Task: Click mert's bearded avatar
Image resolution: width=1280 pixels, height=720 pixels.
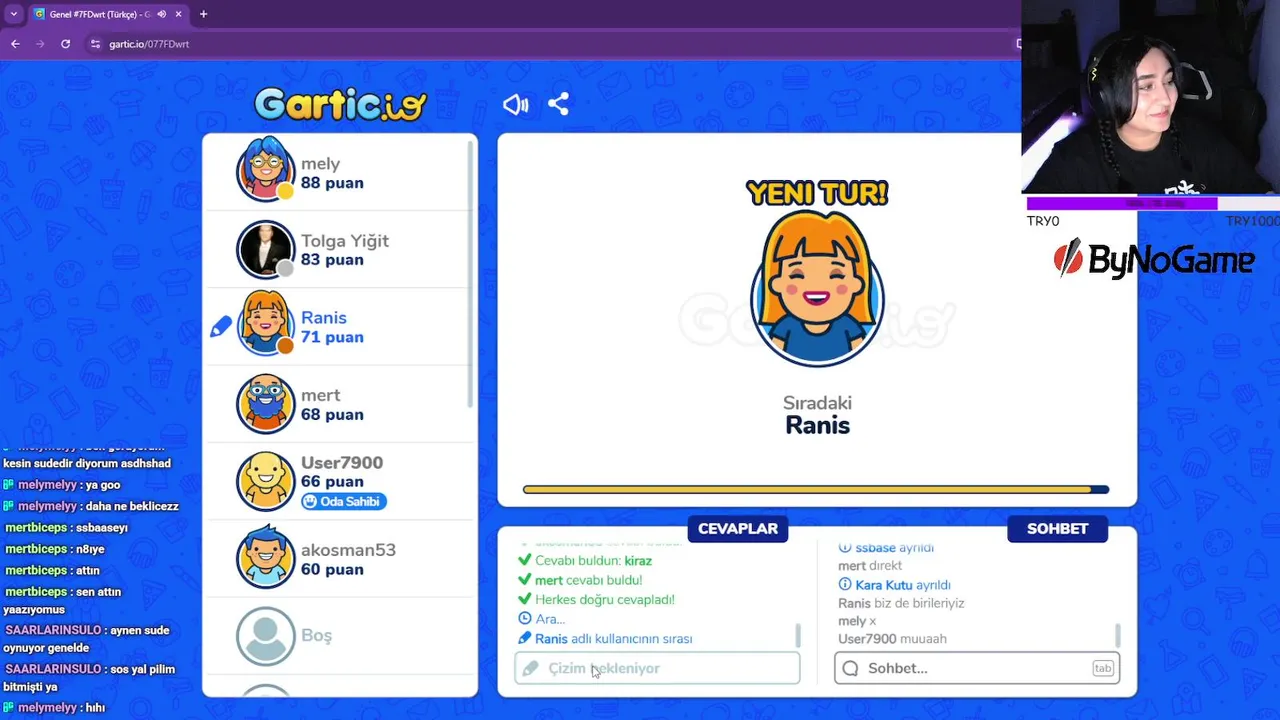Action: (x=265, y=403)
